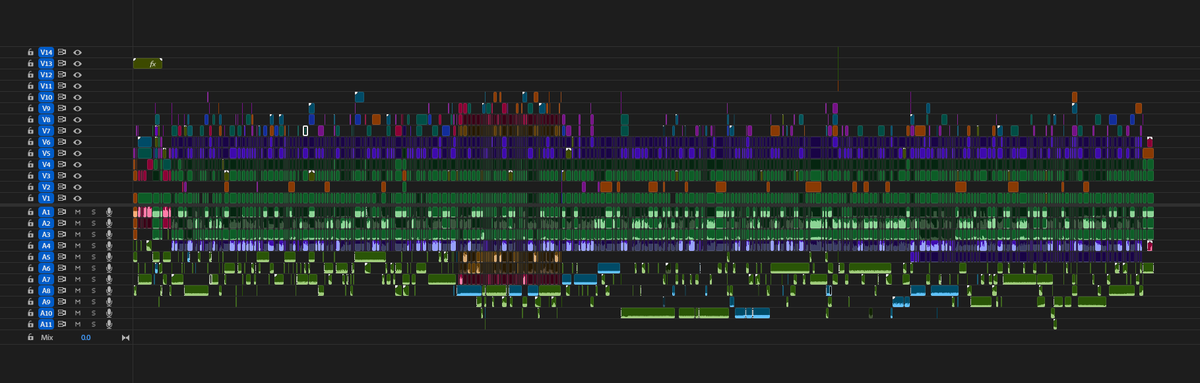Mute audio track A1

[x=77, y=212]
